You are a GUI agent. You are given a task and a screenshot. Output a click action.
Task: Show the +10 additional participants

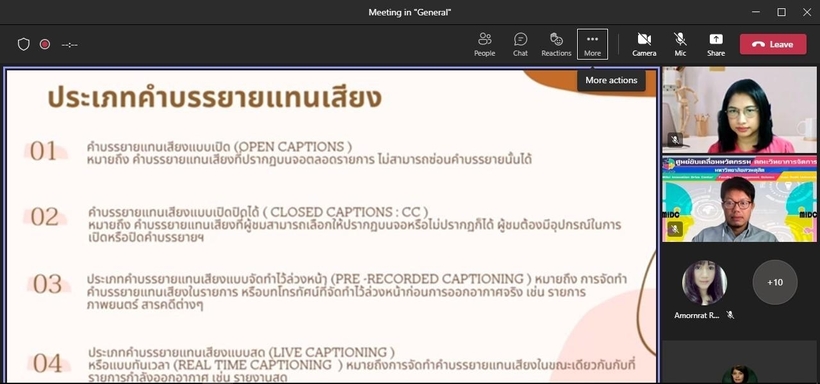point(775,283)
